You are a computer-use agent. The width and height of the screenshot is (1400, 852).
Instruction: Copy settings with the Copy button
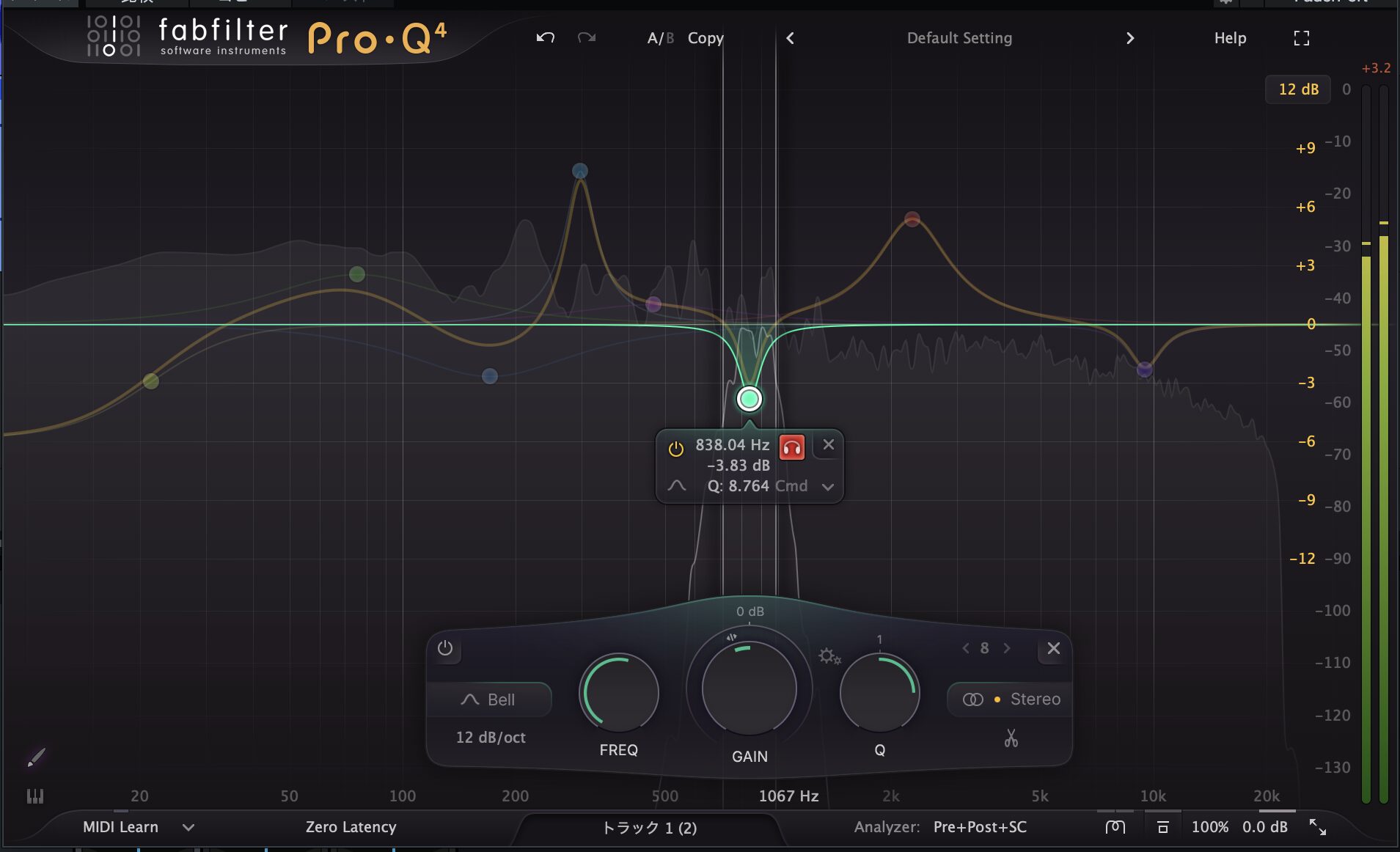[x=706, y=38]
